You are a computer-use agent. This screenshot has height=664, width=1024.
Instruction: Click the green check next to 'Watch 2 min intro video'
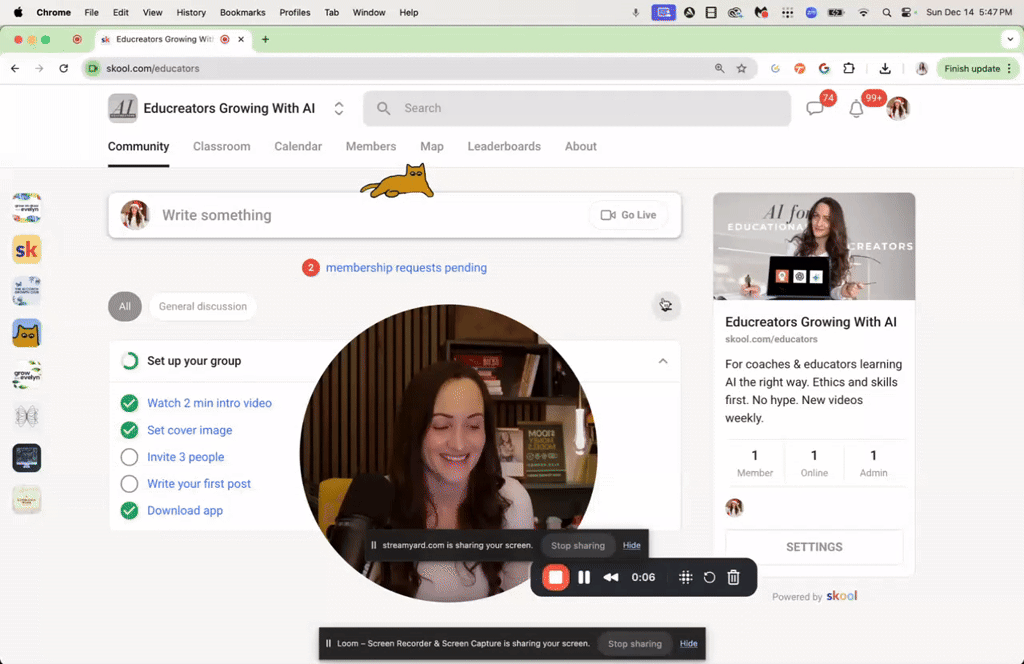(x=129, y=403)
